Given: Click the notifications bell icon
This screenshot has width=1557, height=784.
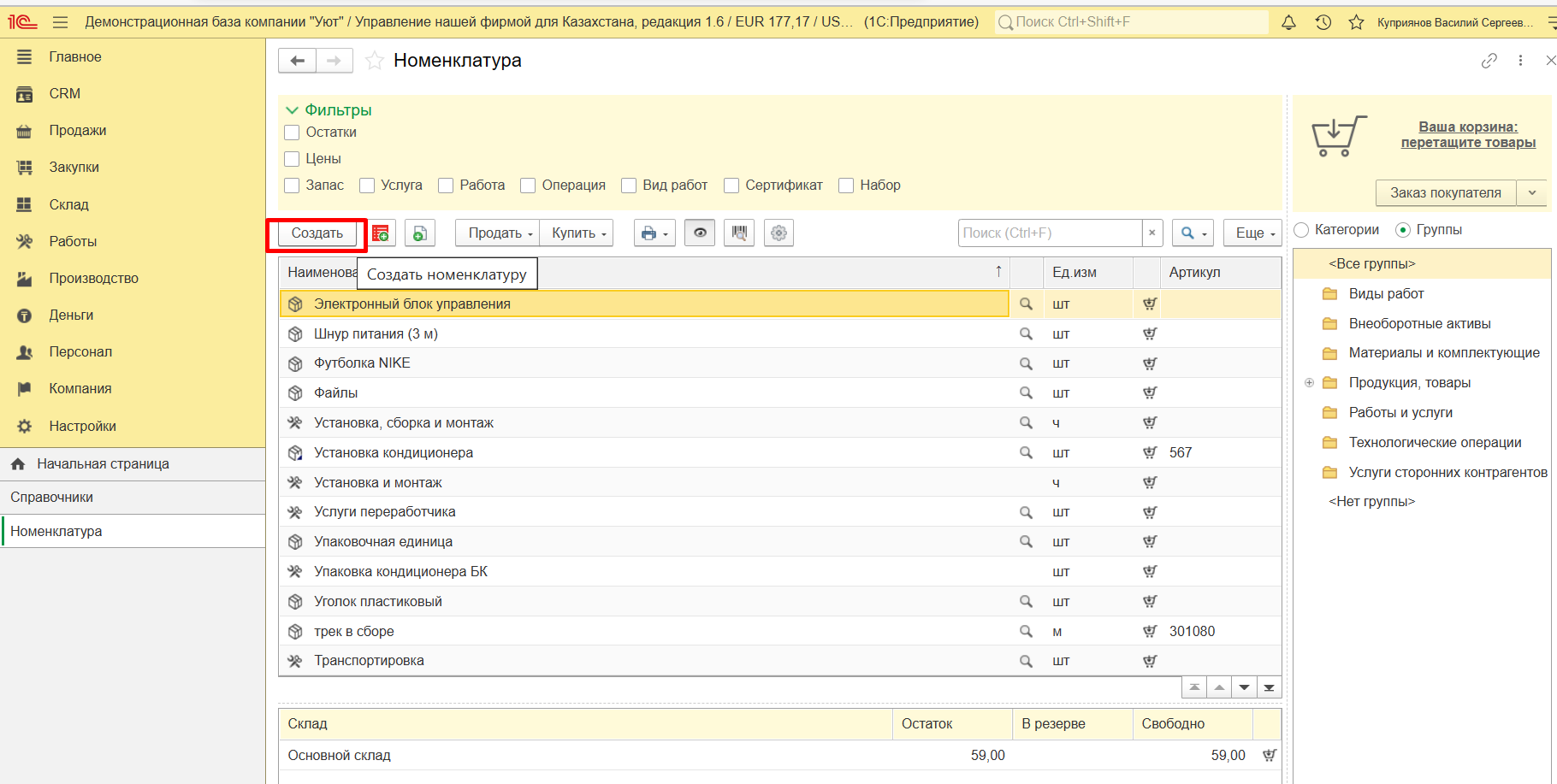Looking at the screenshot, I should (1288, 22).
